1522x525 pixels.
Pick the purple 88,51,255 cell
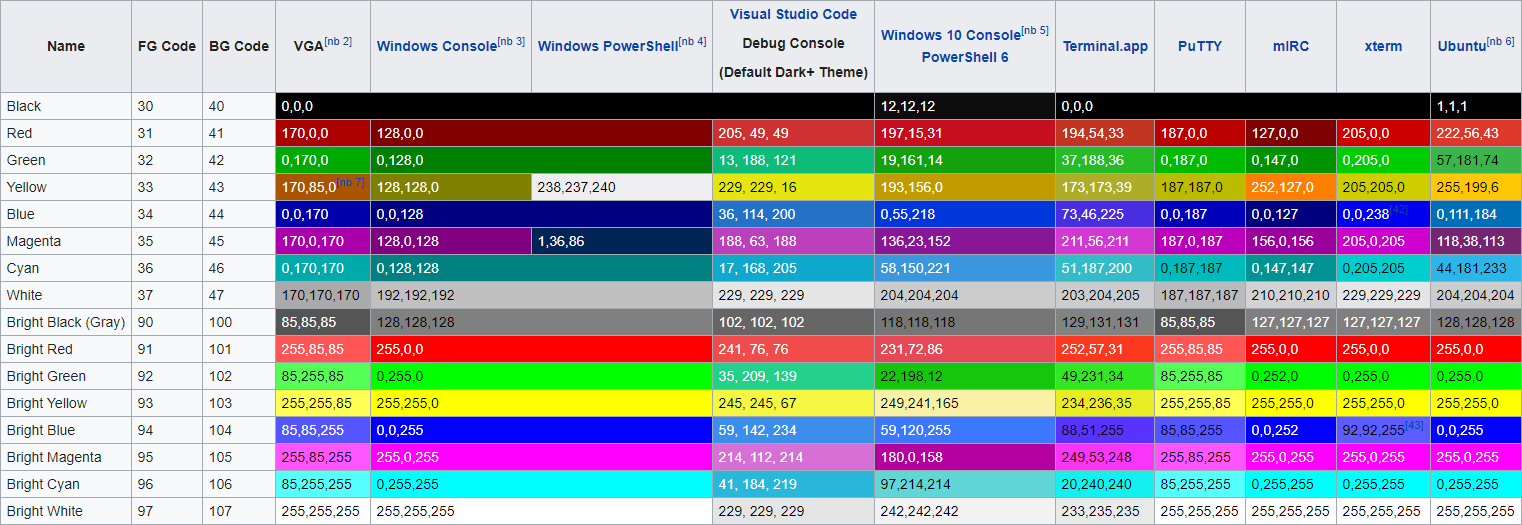tap(1105, 430)
